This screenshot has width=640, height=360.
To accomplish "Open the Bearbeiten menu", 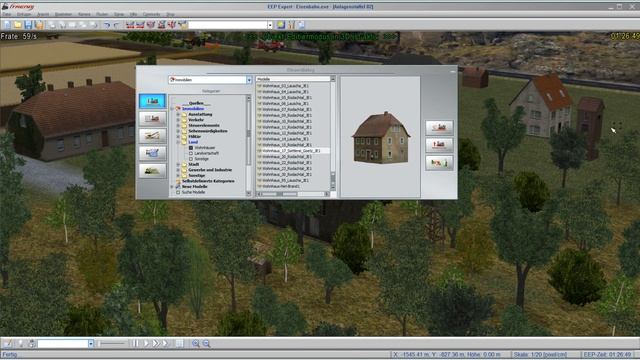I will tap(63, 14).
